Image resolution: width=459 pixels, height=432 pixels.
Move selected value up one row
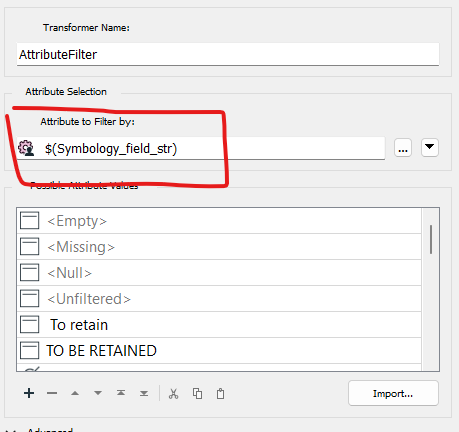75,393
